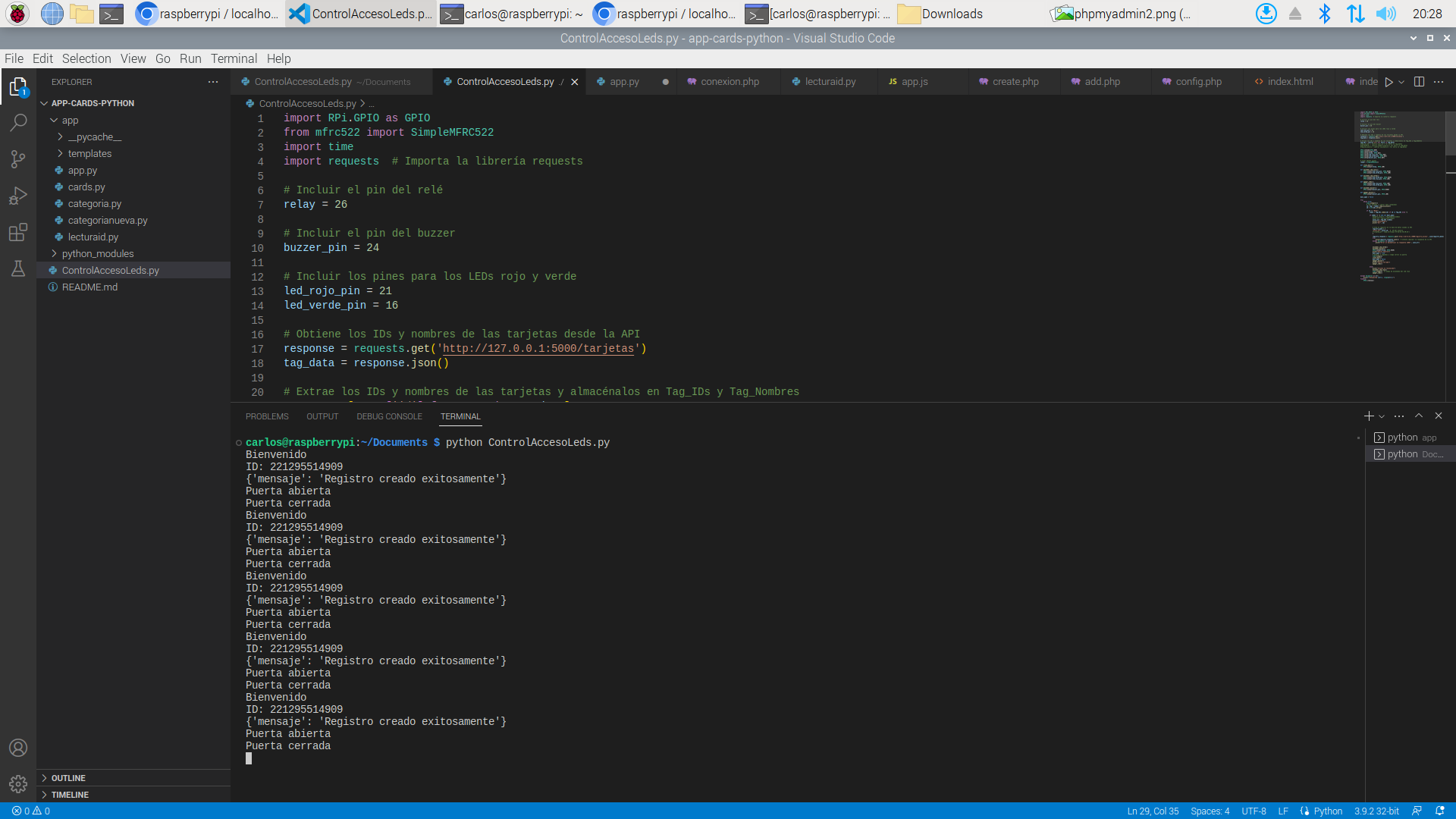
Task: Open Source Control view
Action: [x=18, y=159]
